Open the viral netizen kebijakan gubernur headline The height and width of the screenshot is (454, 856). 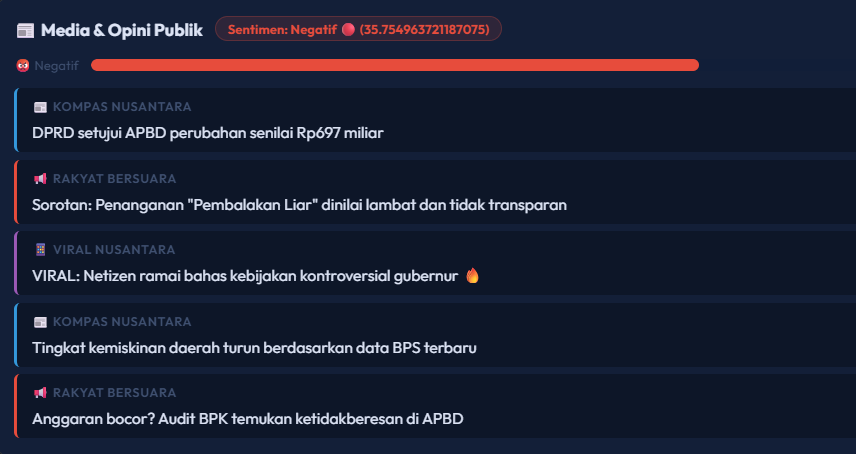245,276
